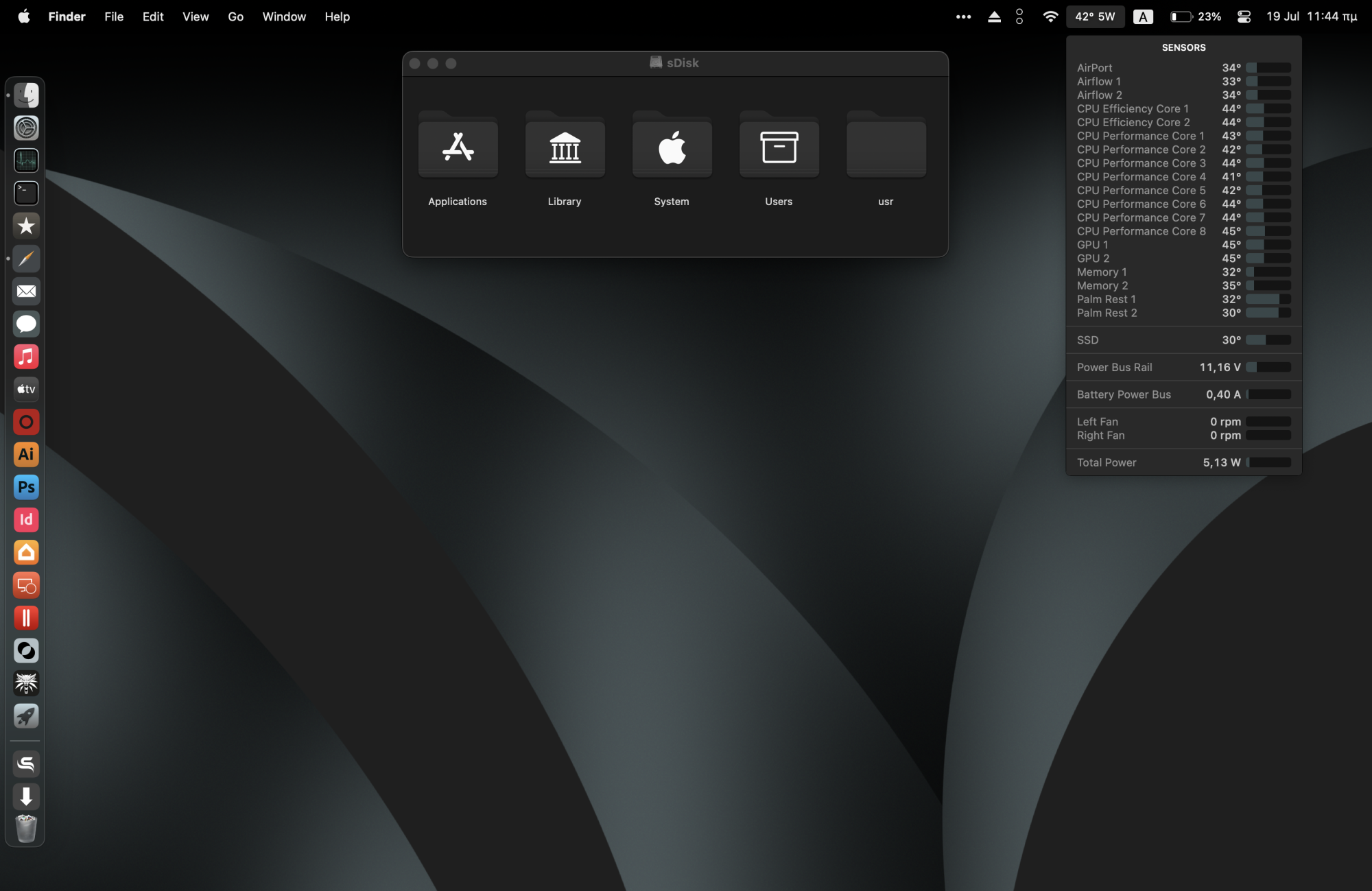
Task: Select the GPU 1 sensor row
Action: [x=1183, y=245]
